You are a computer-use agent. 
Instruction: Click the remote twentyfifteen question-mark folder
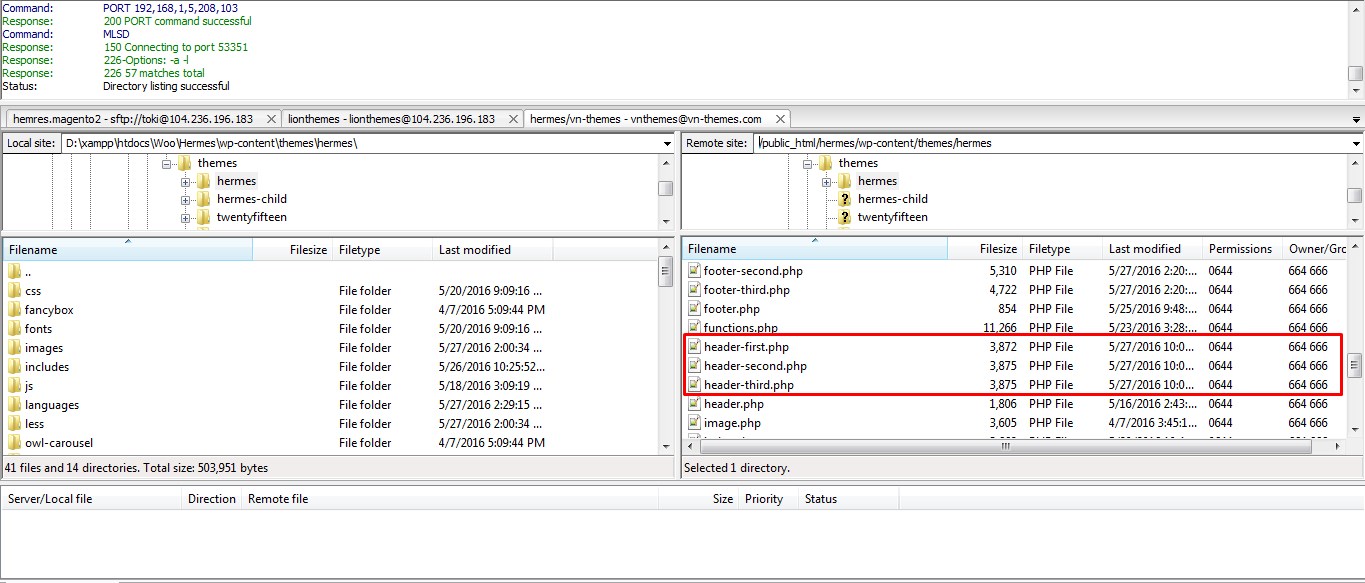pos(845,217)
